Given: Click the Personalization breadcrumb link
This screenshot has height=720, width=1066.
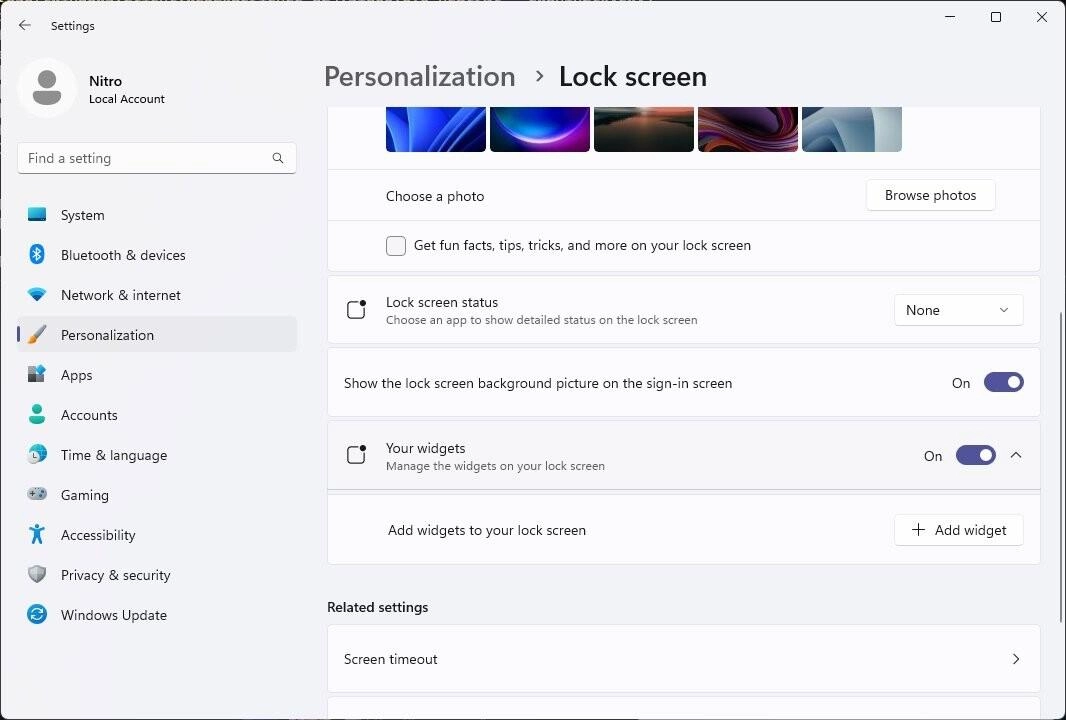Looking at the screenshot, I should (x=419, y=76).
